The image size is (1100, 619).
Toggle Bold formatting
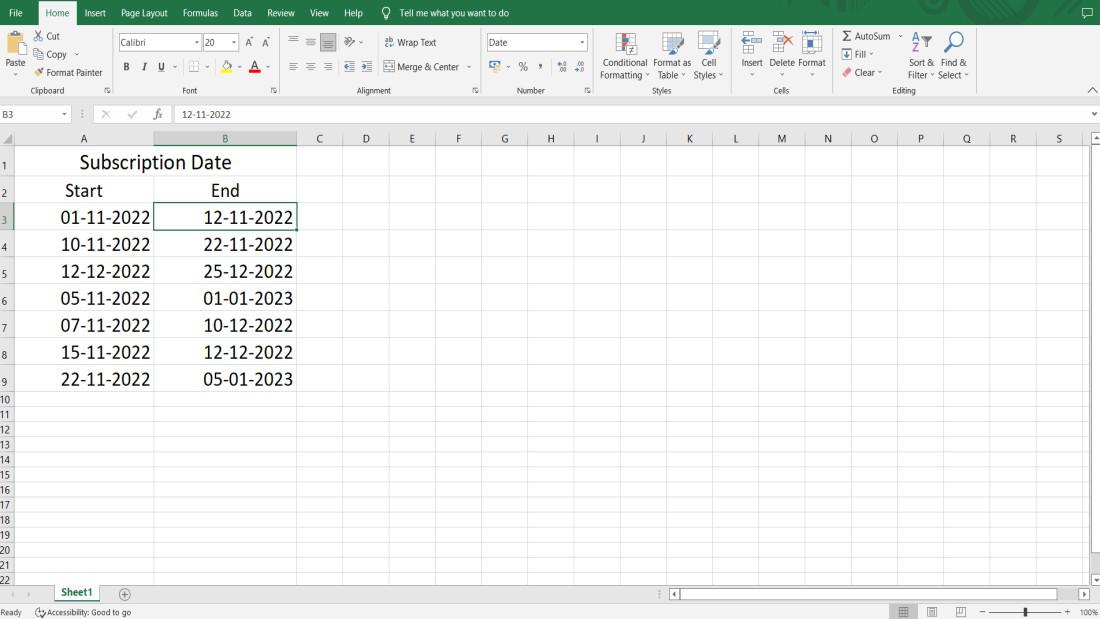pos(126,67)
